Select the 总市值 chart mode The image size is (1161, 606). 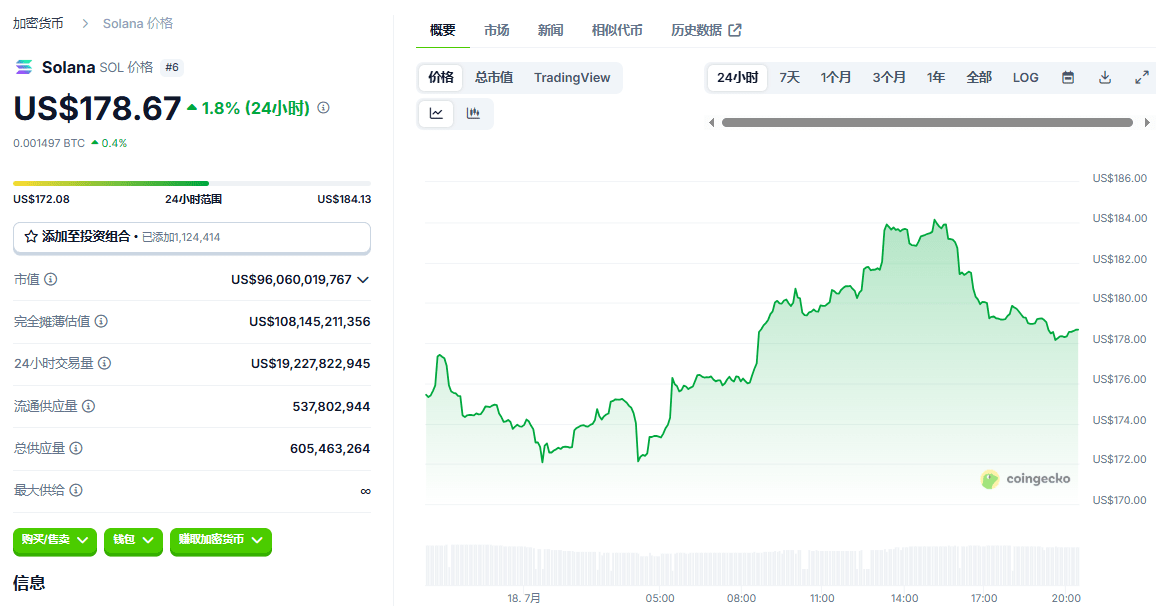click(x=494, y=78)
